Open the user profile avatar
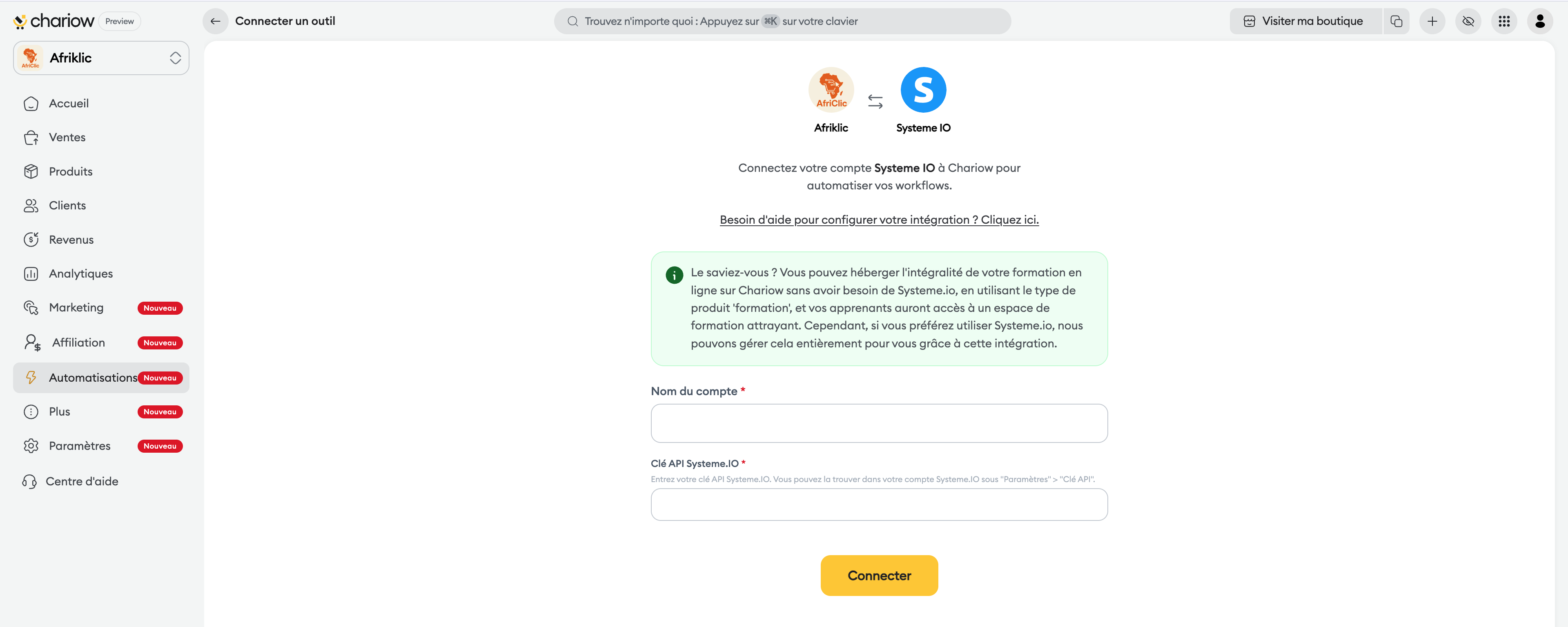This screenshot has height=627, width=1568. pyautogui.click(x=1540, y=21)
